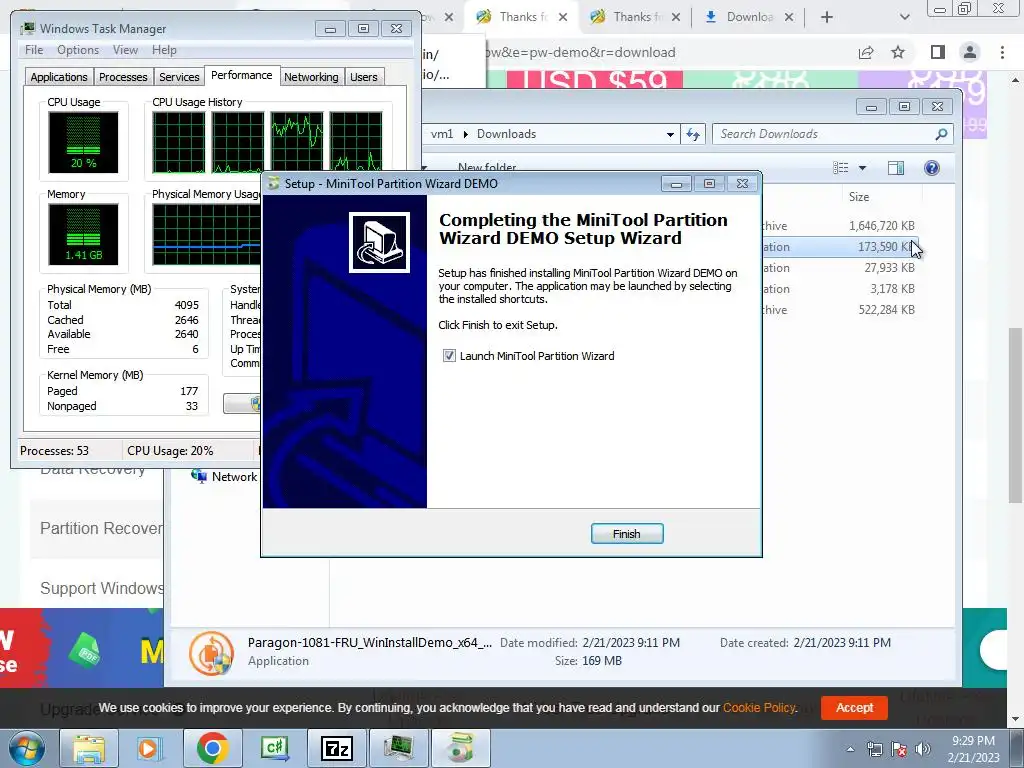Switch to MiniTool setup taskbar icon
1024x768 pixels.
pos(460,748)
